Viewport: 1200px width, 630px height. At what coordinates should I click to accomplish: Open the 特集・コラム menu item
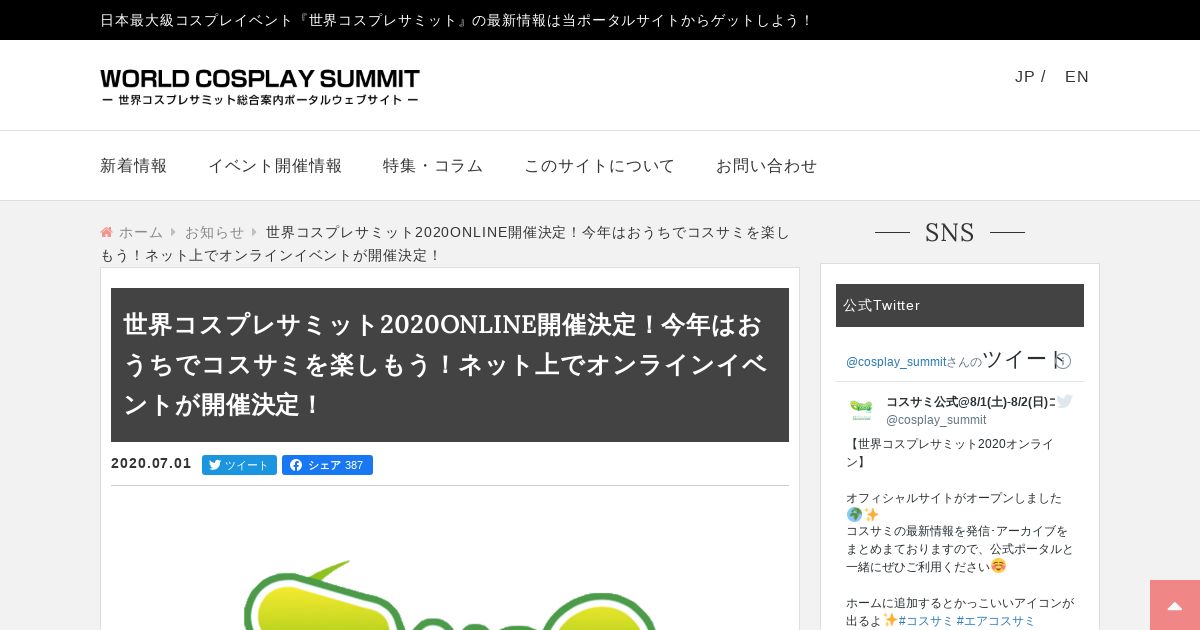[x=433, y=166]
